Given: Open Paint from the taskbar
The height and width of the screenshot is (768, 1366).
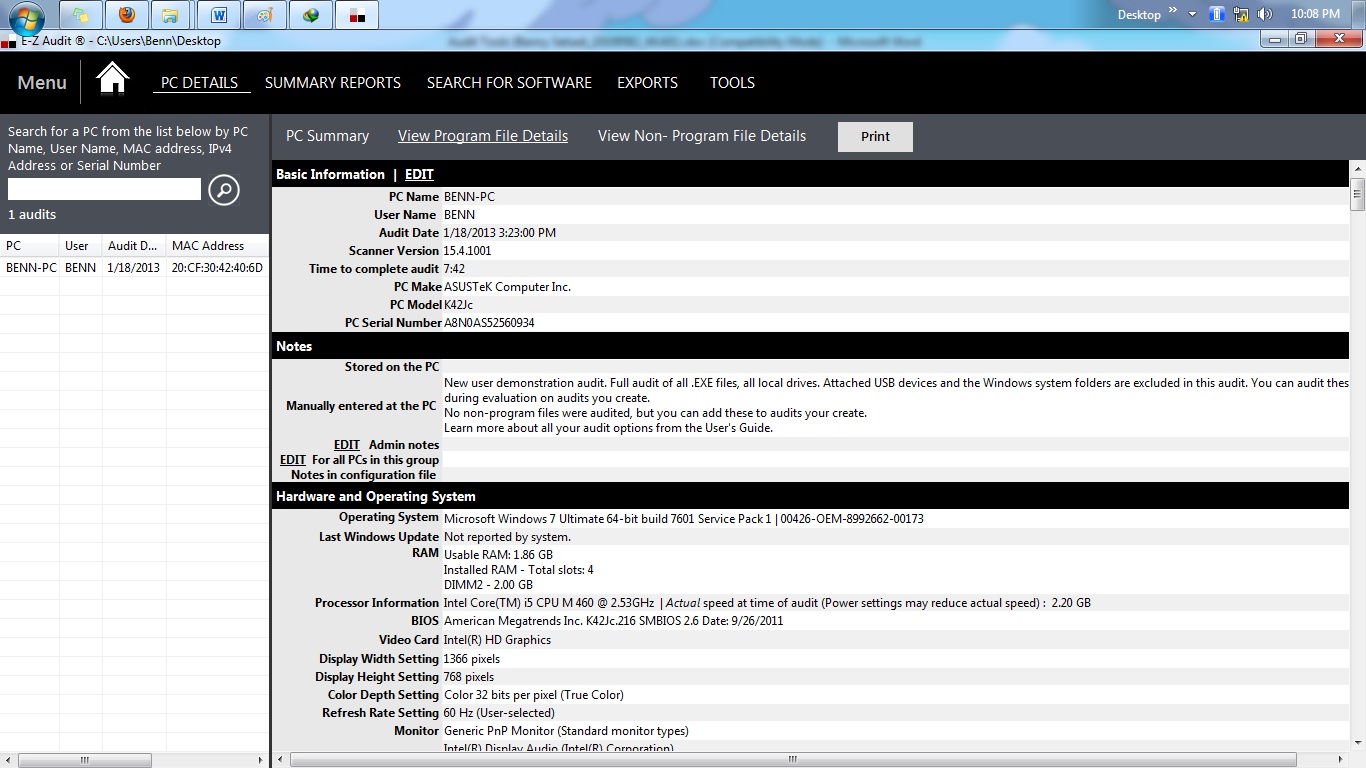Looking at the screenshot, I should (x=264, y=14).
